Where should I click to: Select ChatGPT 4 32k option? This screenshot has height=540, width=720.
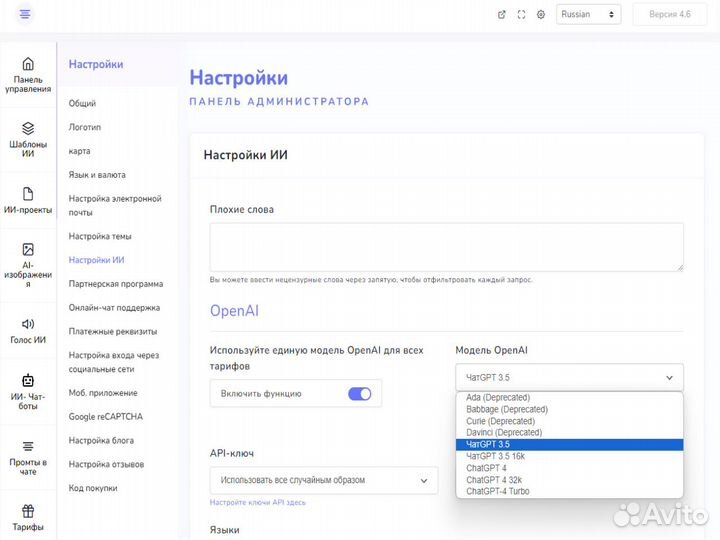click(569, 480)
